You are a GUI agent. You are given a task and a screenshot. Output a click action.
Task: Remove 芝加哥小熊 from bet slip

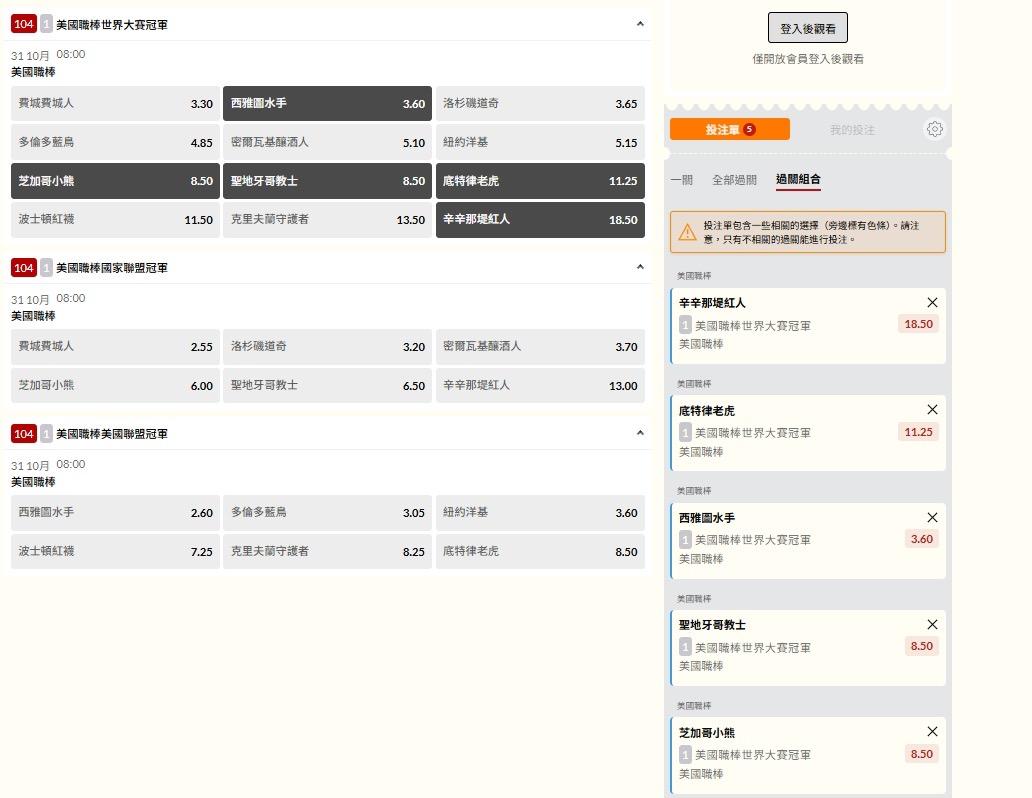(933, 732)
